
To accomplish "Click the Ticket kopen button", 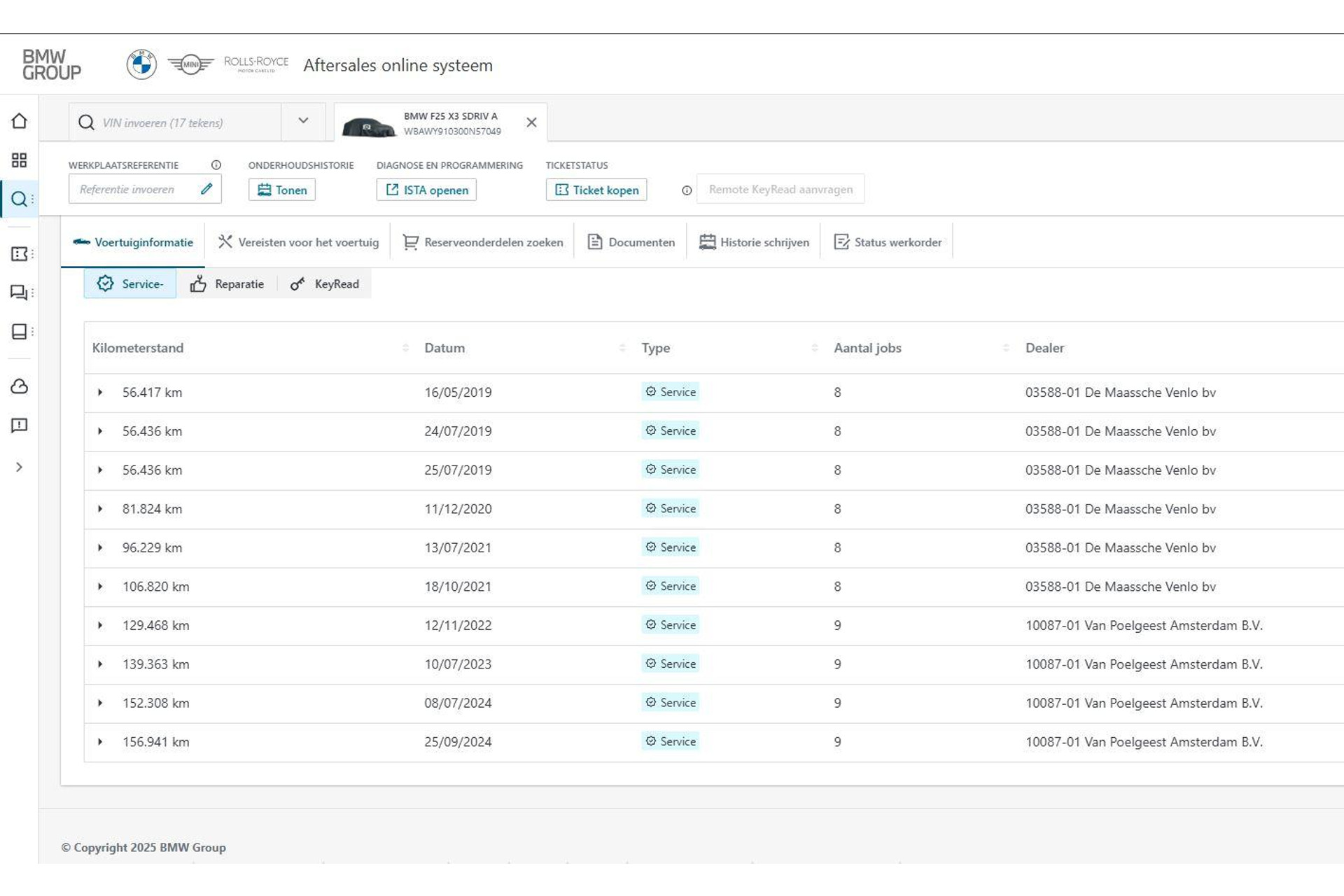I will click(x=596, y=190).
